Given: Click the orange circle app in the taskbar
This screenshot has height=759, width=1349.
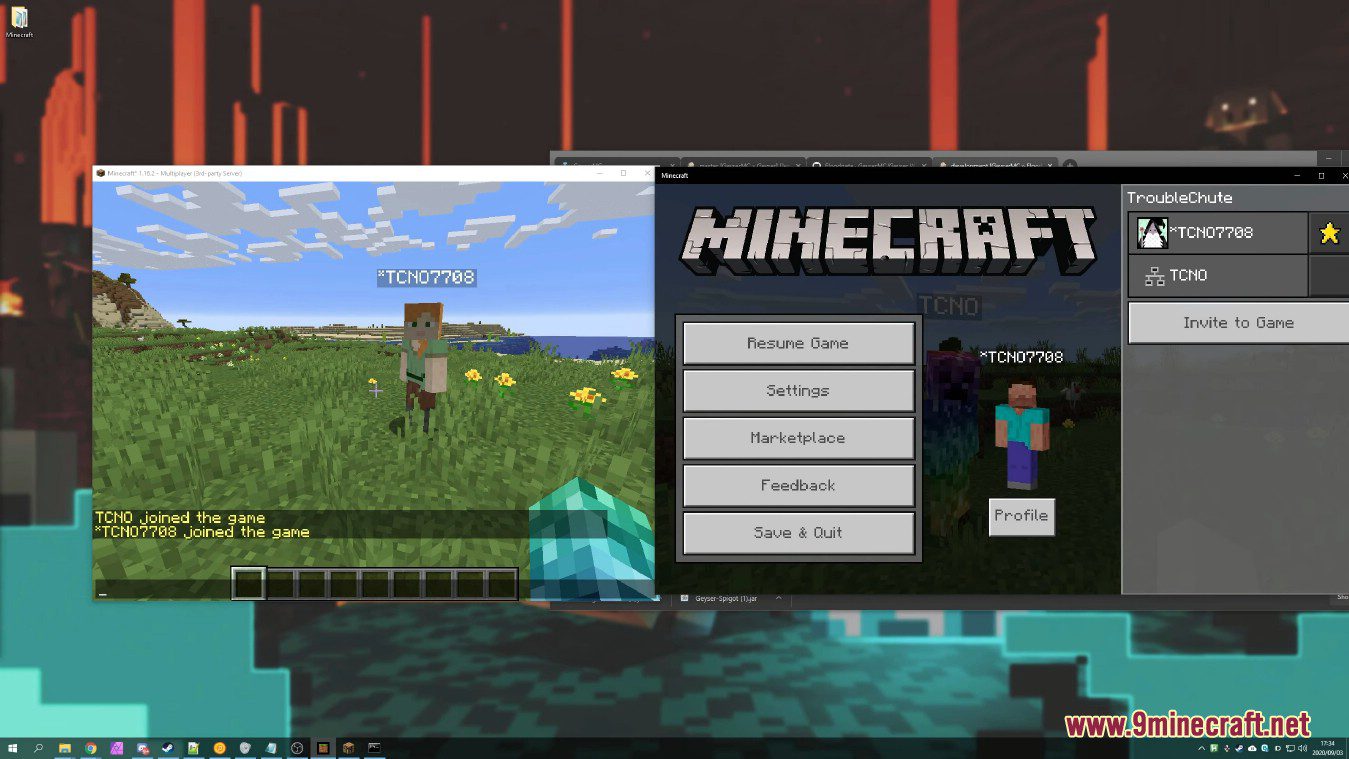Looking at the screenshot, I should pyautogui.click(x=220, y=748).
